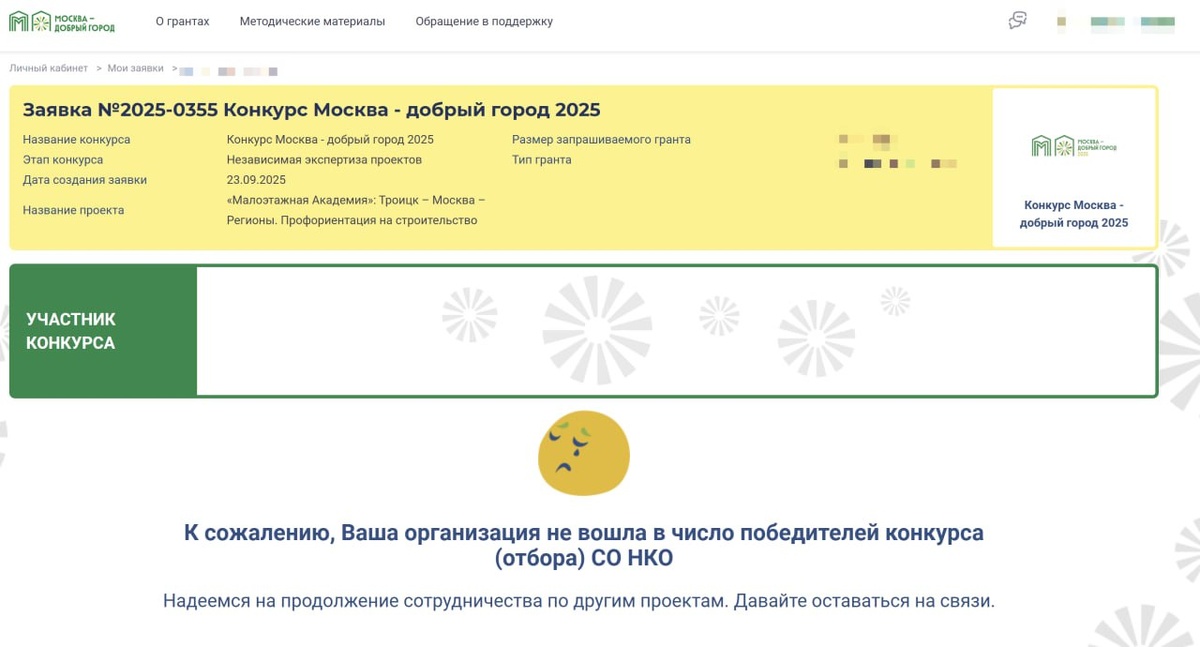Click the Название конкурса value in the details
The height and width of the screenshot is (647, 1200).
coord(330,140)
